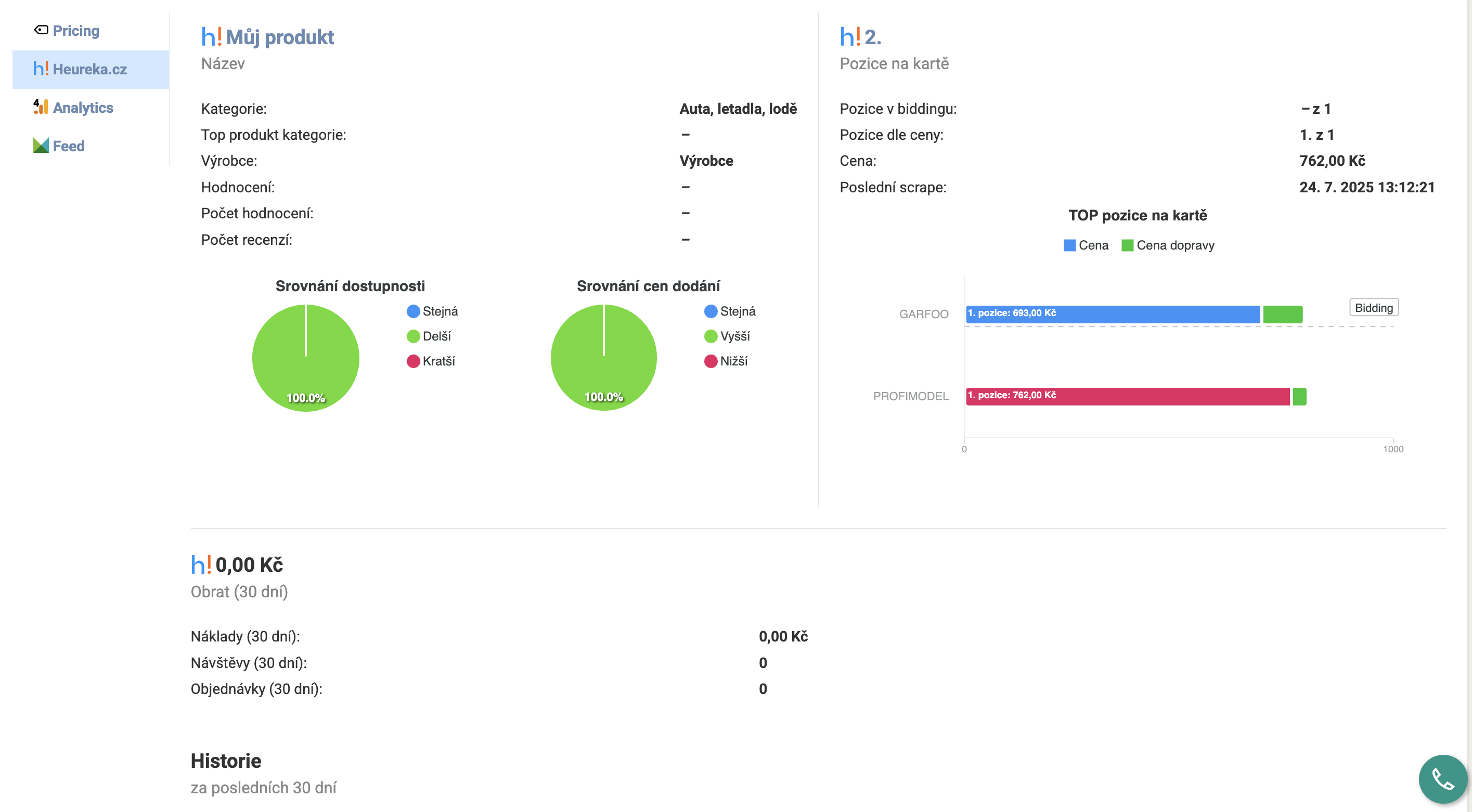Click the Pricing tag icon in sidebar
Image resolution: width=1472 pixels, height=812 pixels.
click(41, 30)
